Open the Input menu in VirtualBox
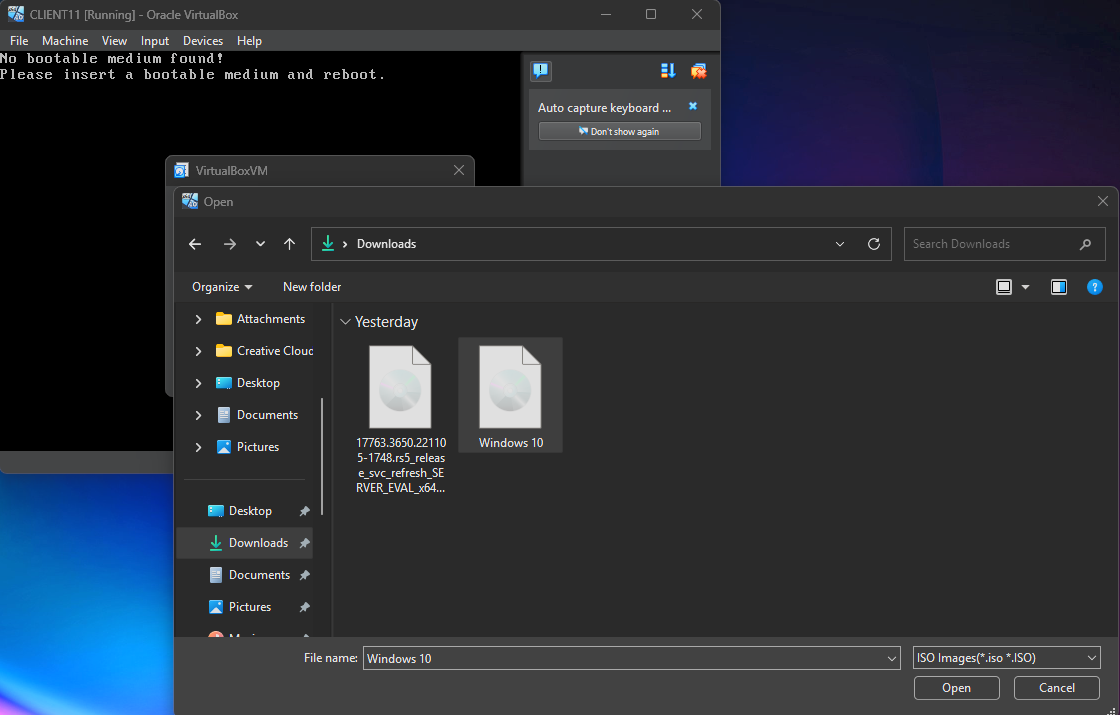The height and width of the screenshot is (715, 1120). coord(155,41)
